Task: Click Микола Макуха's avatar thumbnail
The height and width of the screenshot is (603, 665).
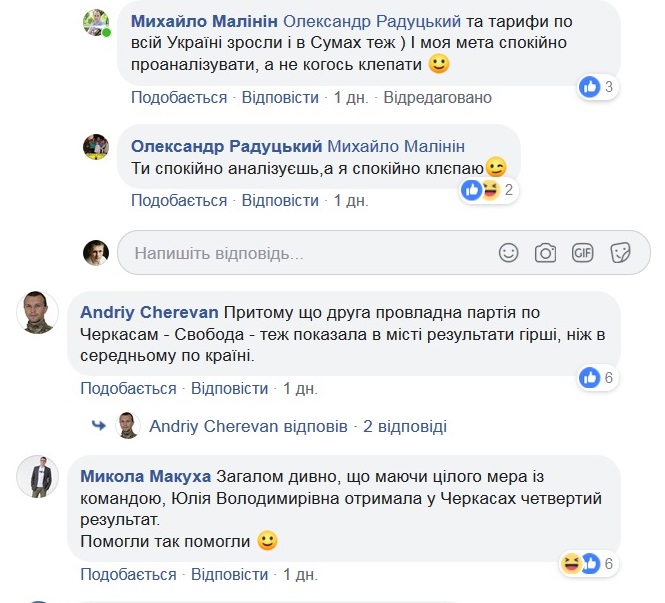Action: (x=38, y=477)
